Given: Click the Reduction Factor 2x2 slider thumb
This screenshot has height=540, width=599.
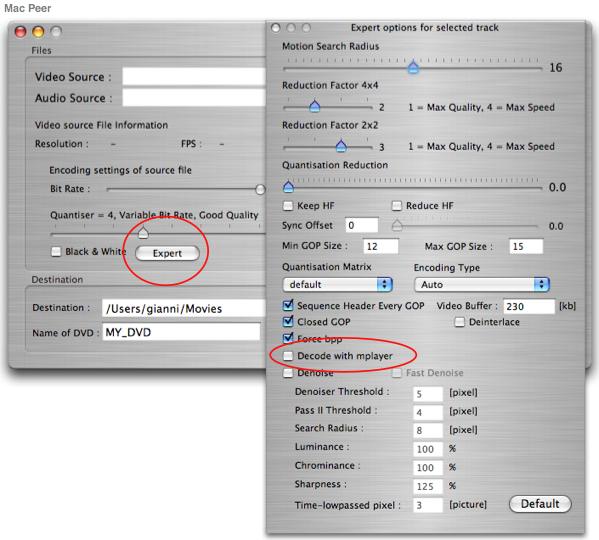Looking at the screenshot, I should click(x=341, y=146).
